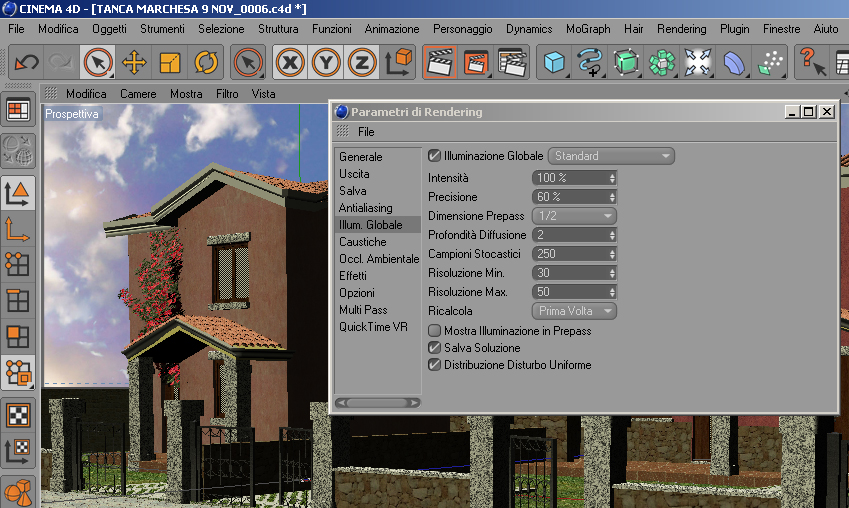Click the render view clapperboard icon
Screen dimensions: 849x508
(440, 63)
